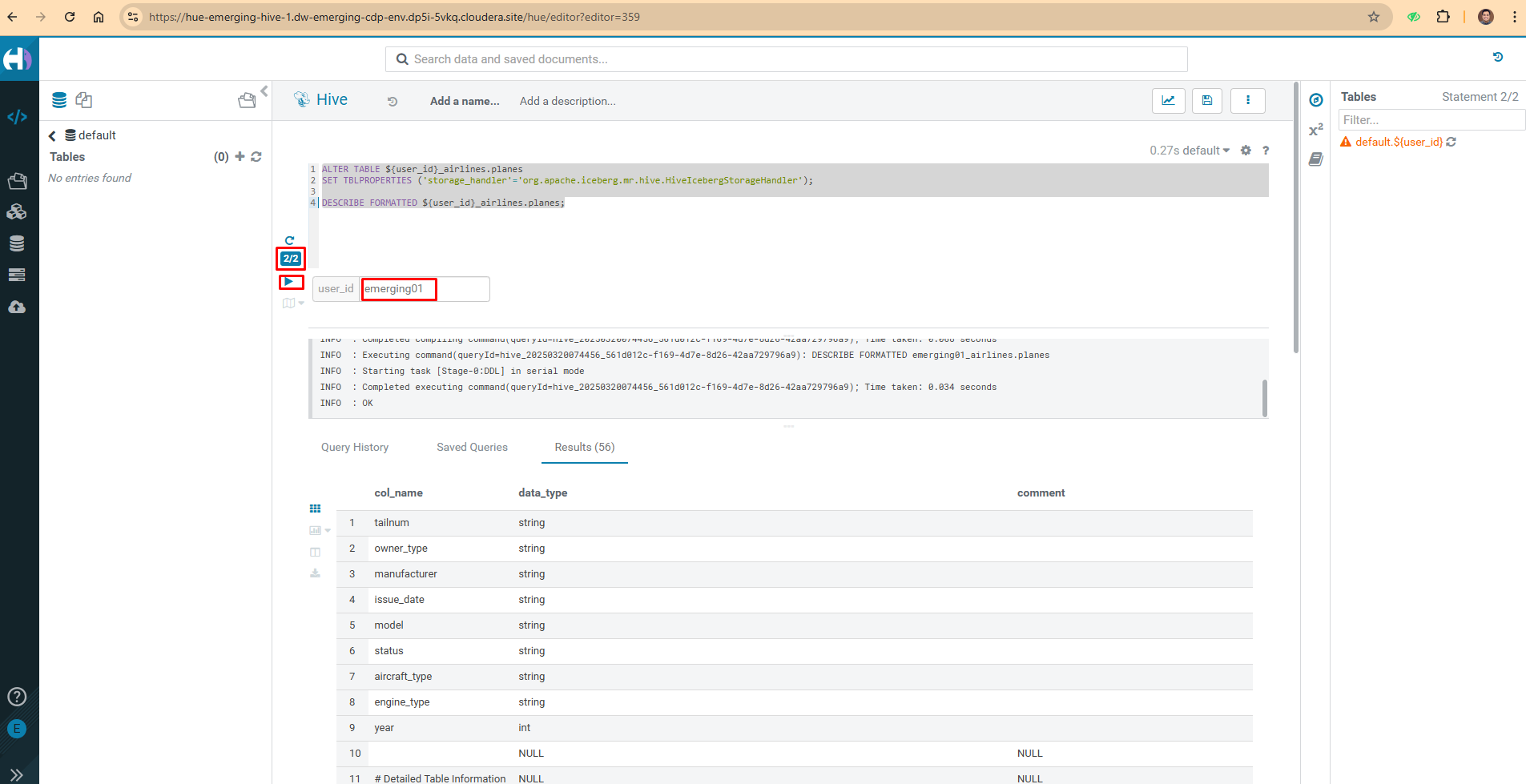The width and height of the screenshot is (1526, 784).
Task: Open editor help question mark
Action: 1266,151
